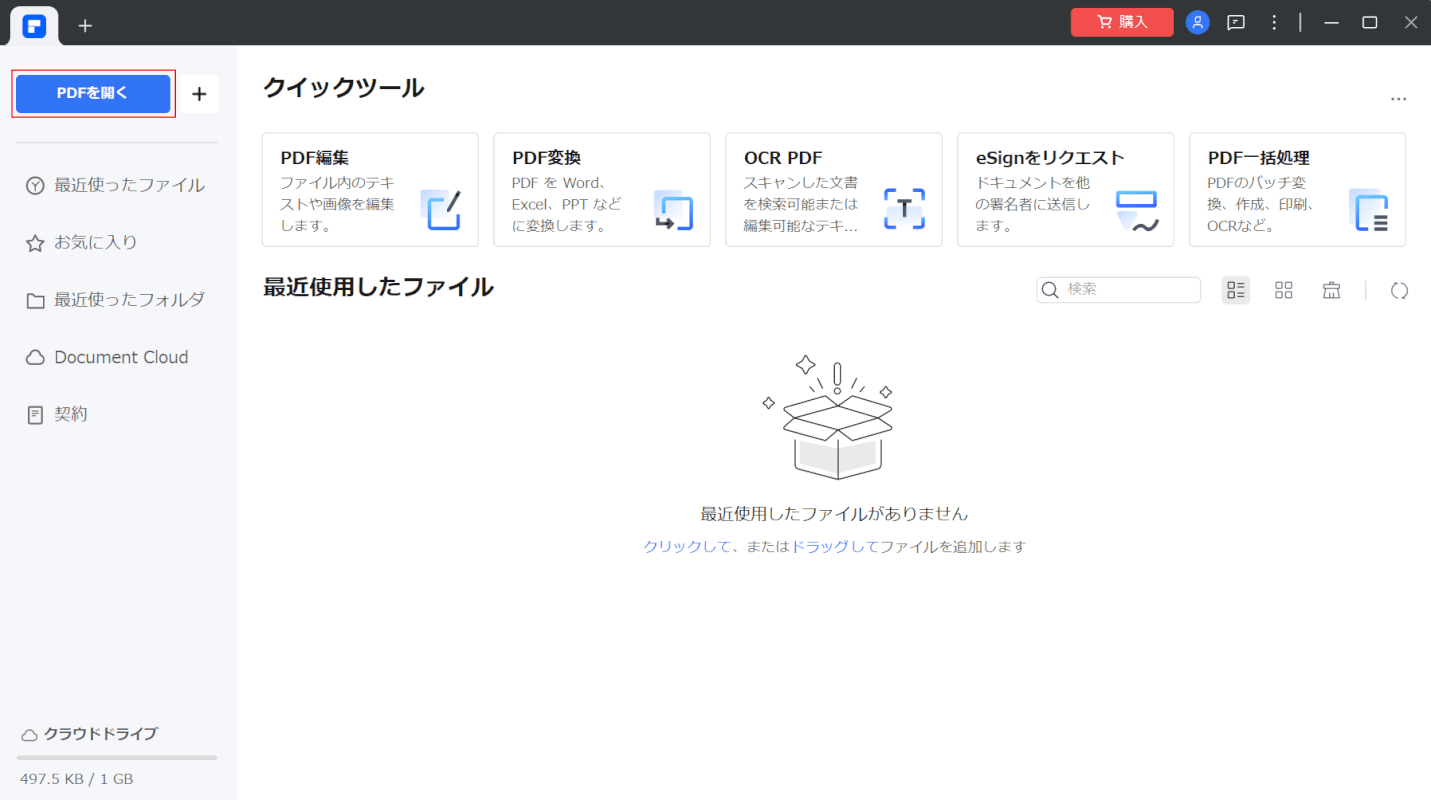Focus the 検索 search field
The height and width of the screenshot is (800, 1431).
(x=1118, y=290)
